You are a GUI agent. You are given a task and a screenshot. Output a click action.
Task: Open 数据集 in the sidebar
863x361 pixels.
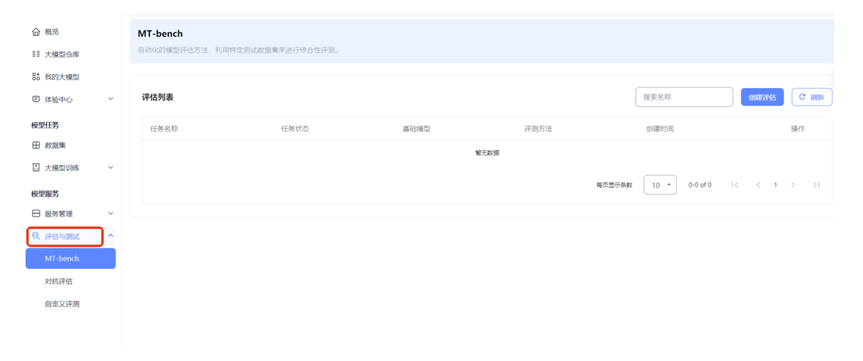(56, 145)
